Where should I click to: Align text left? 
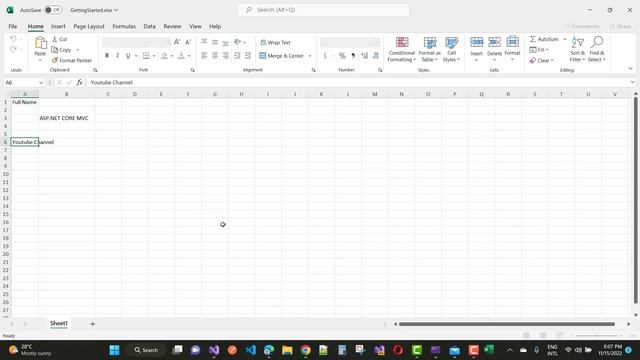(204, 56)
